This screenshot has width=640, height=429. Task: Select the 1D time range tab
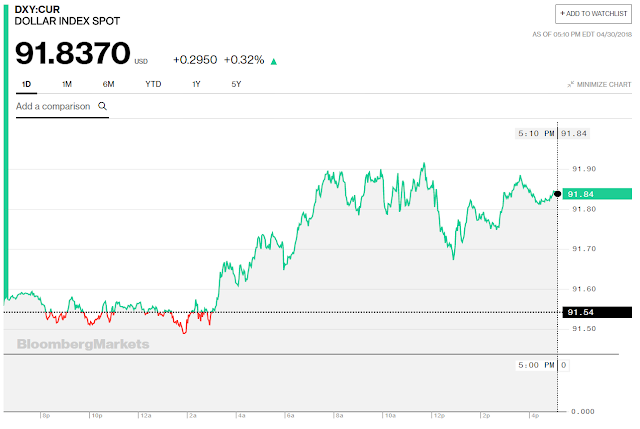click(x=26, y=84)
